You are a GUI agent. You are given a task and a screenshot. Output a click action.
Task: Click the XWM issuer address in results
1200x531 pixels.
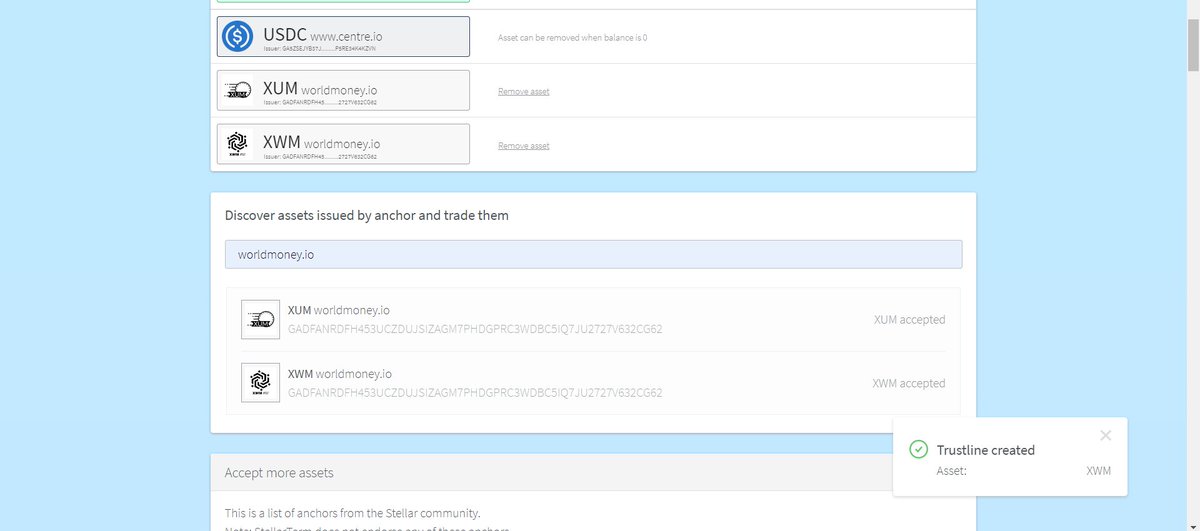click(475, 393)
